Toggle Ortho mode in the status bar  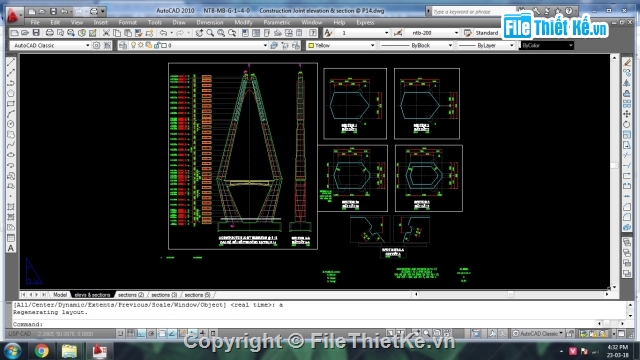click(x=141, y=333)
